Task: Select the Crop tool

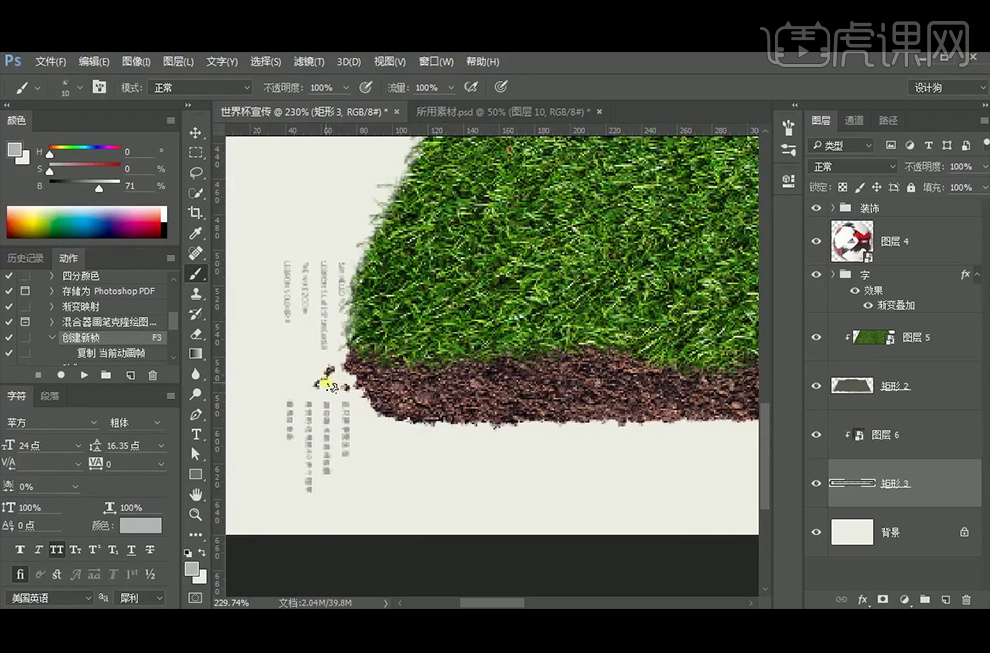Action: click(196, 213)
